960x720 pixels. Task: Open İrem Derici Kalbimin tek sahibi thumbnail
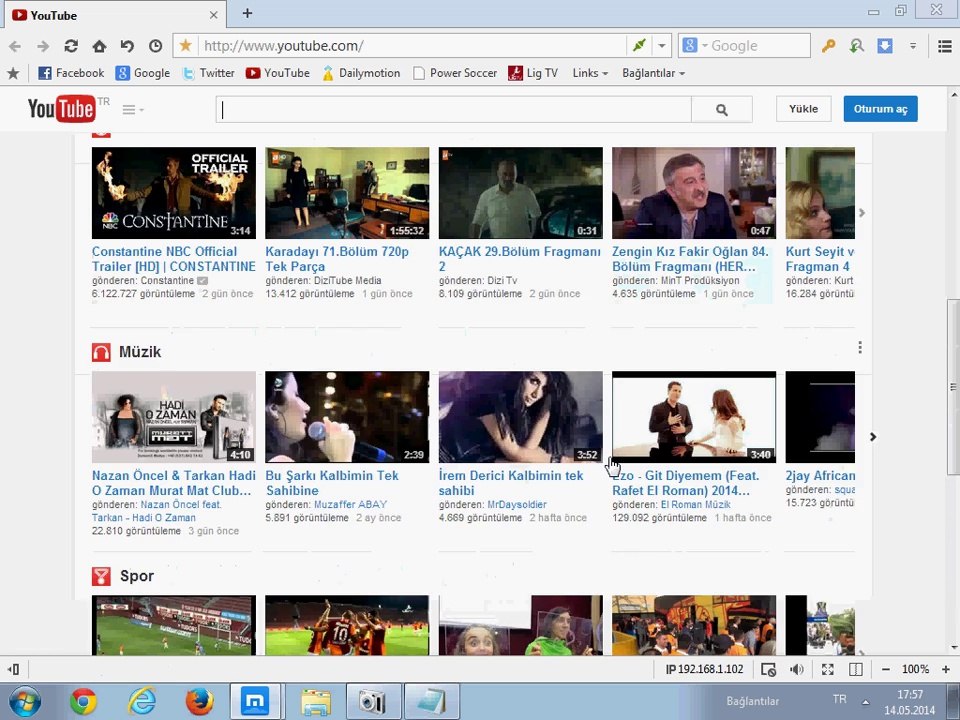pos(520,417)
